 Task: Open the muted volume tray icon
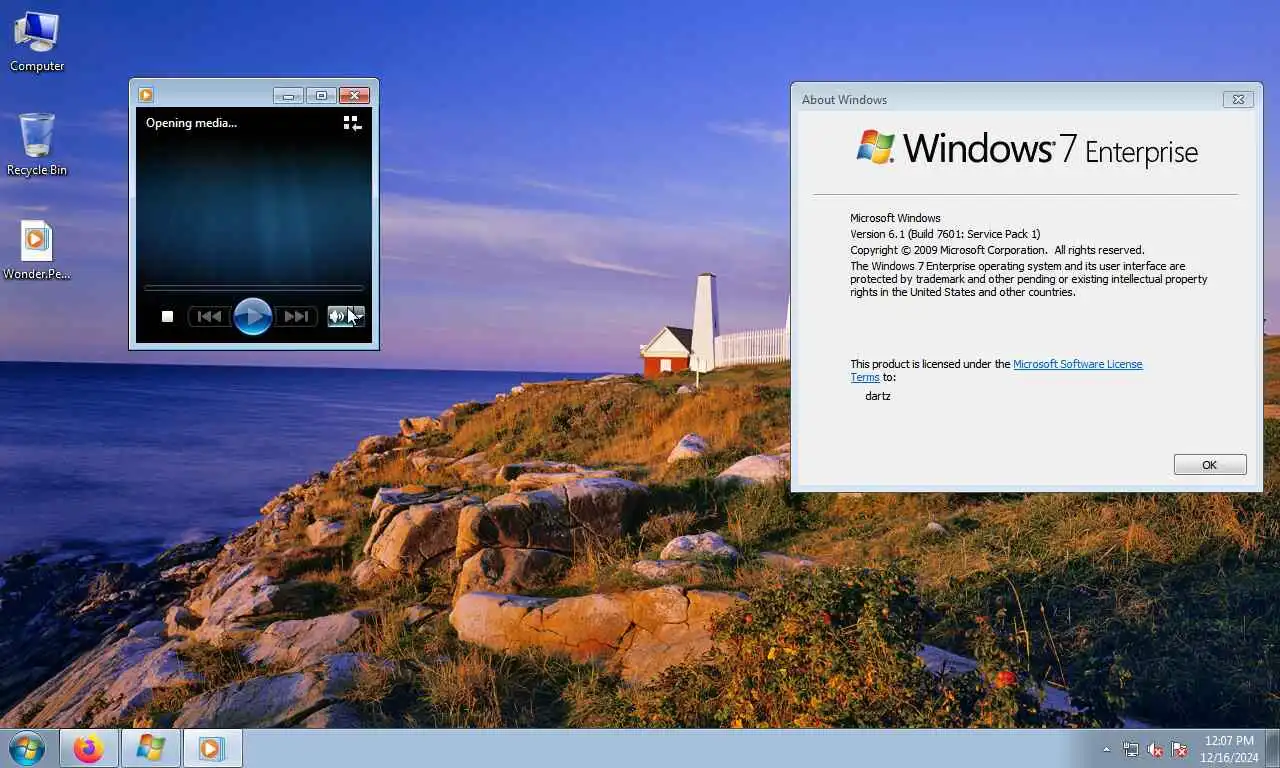[x=1155, y=749]
